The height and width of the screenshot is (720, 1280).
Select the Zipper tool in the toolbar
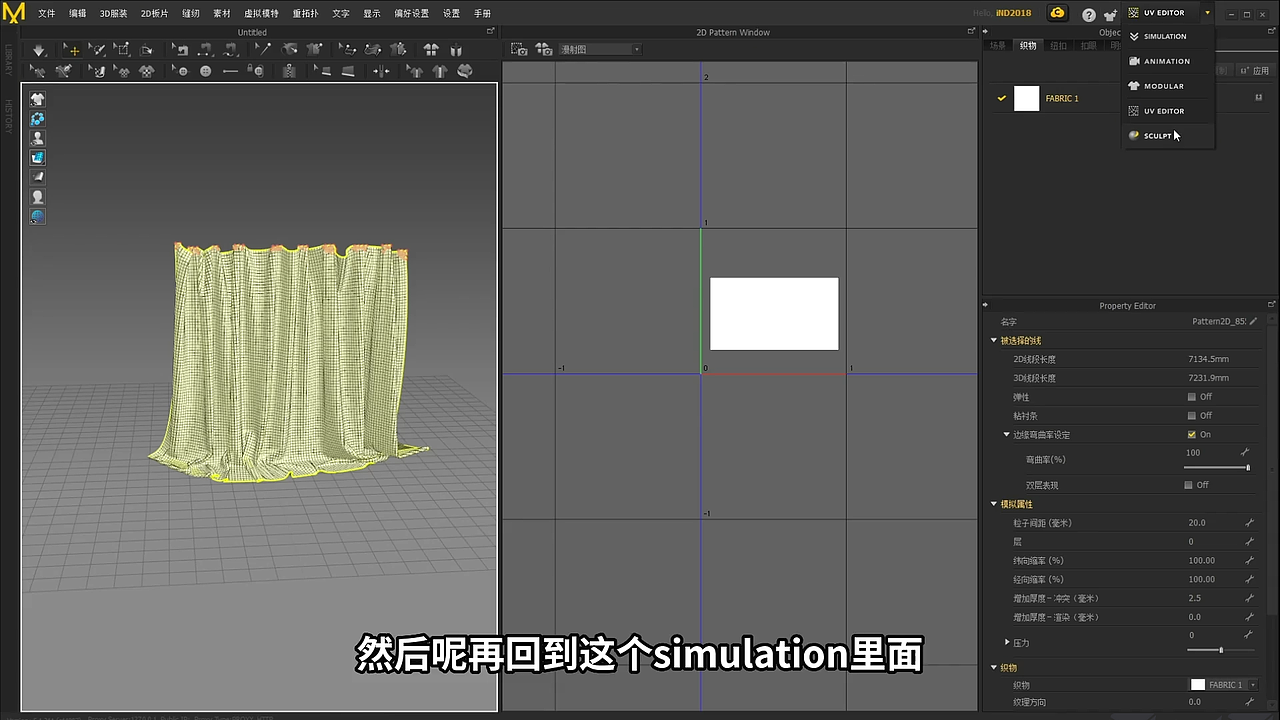(x=288, y=70)
